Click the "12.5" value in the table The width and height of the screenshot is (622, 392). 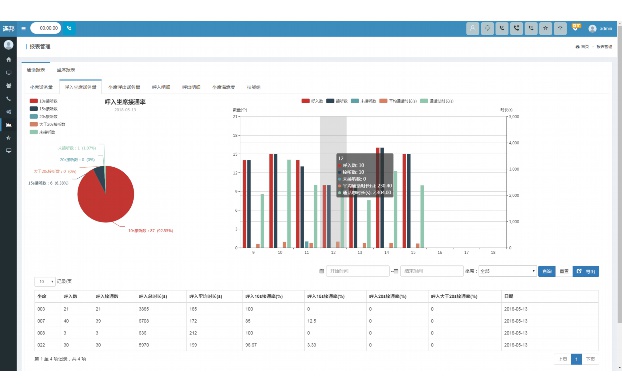click(311, 321)
